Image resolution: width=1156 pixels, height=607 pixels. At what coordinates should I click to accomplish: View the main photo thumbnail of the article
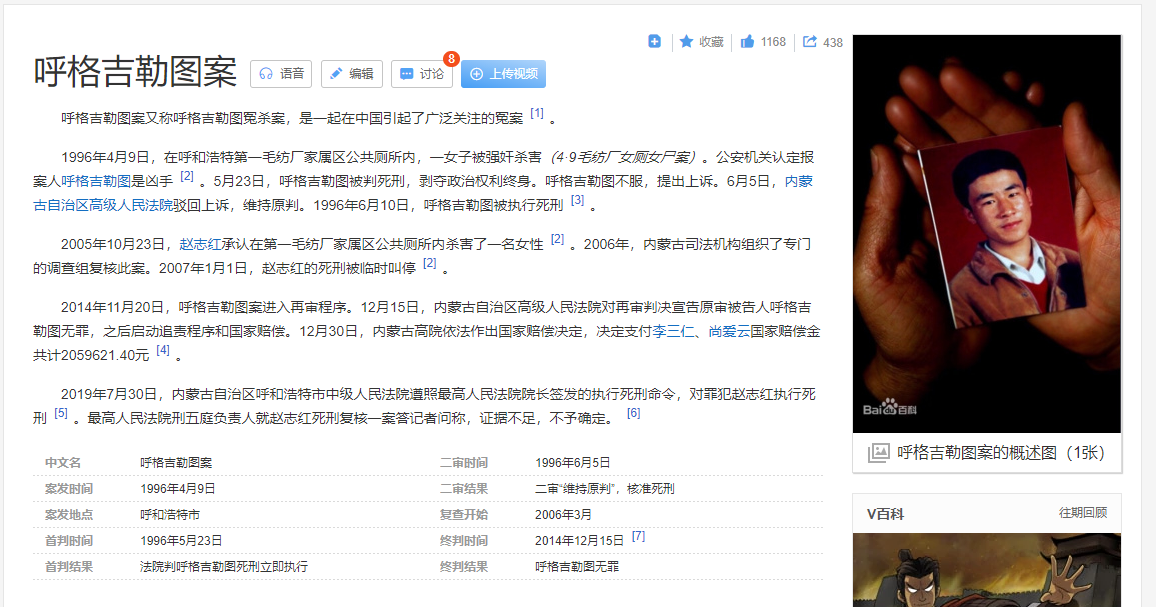tap(987, 230)
